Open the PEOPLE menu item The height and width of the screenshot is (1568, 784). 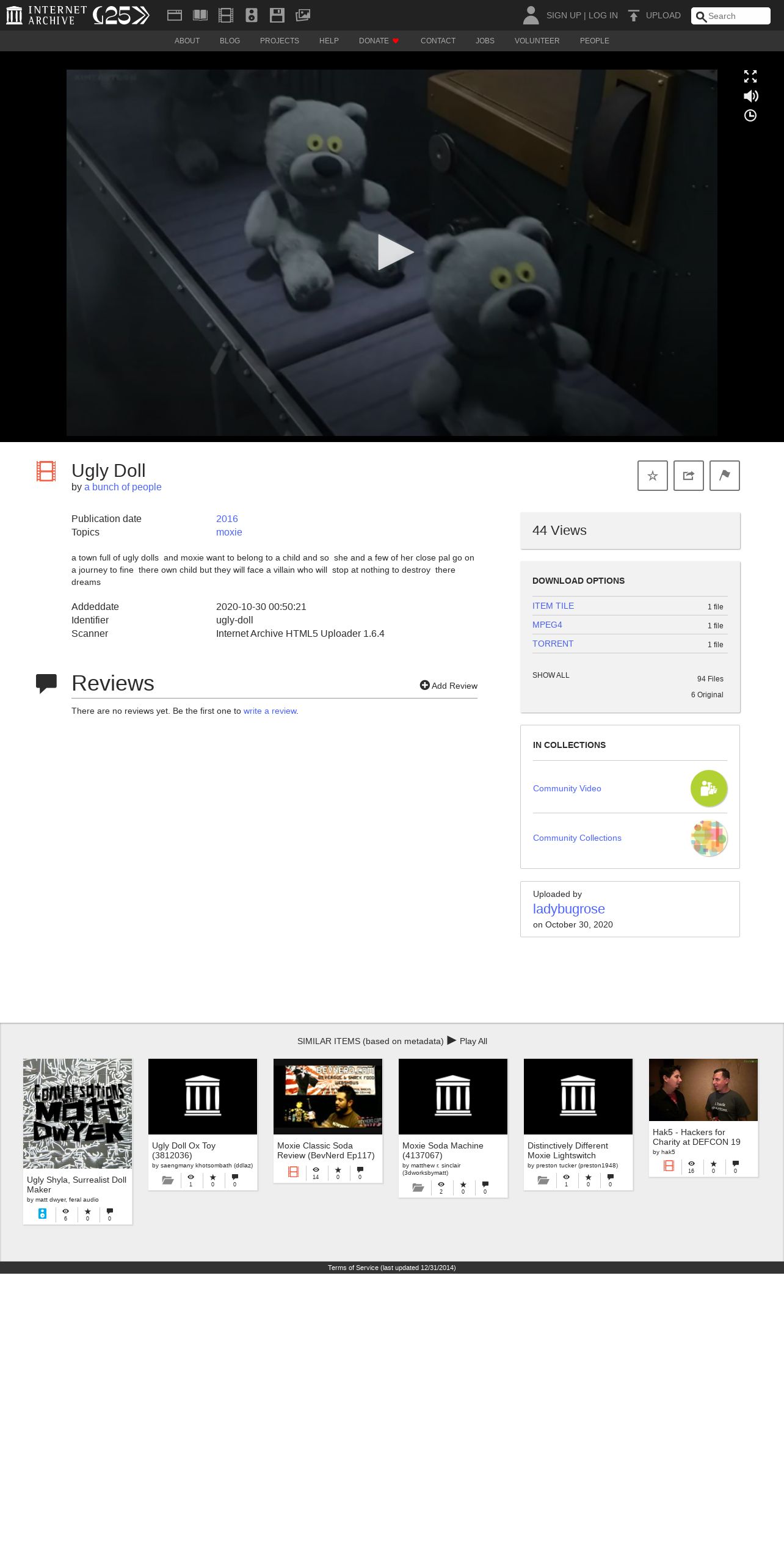pyautogui.click(x=595, y=41)
